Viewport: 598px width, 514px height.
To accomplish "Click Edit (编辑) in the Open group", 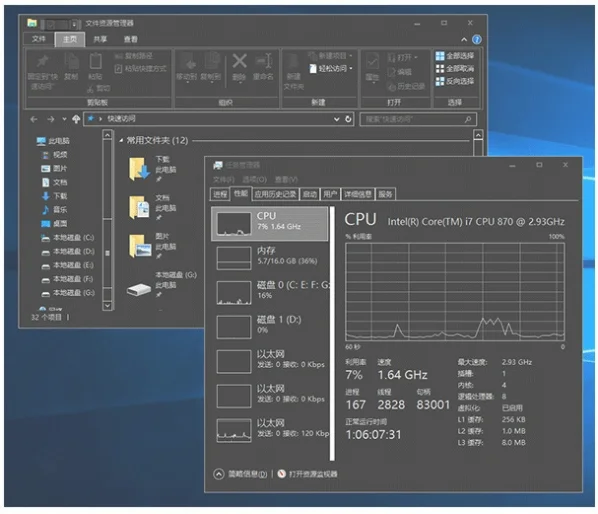I will (x=399, y=72).
